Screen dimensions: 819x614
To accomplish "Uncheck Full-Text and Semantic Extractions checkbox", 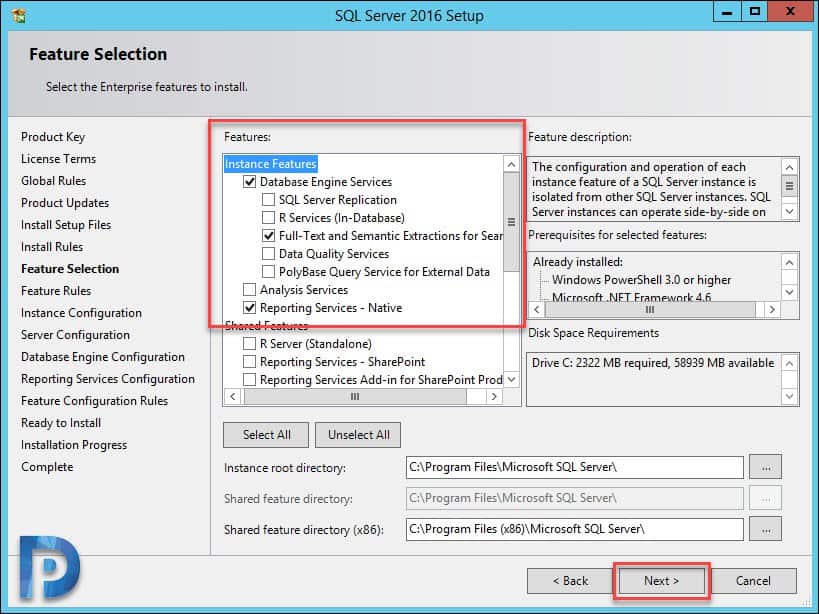I will tap(268, 235).
